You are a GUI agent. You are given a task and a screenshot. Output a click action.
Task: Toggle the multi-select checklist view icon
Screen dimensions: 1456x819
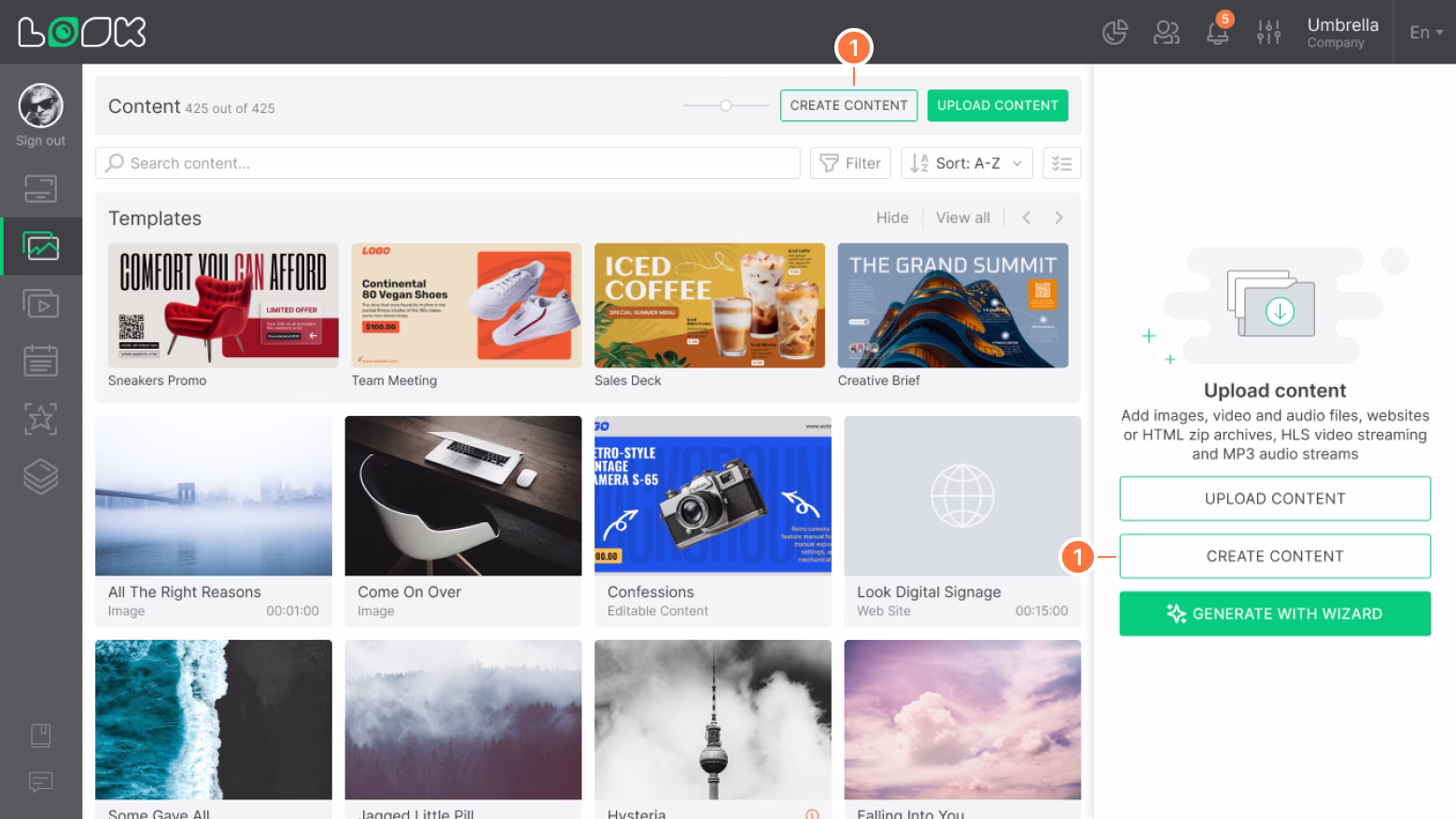click(x=1061, y=162)
